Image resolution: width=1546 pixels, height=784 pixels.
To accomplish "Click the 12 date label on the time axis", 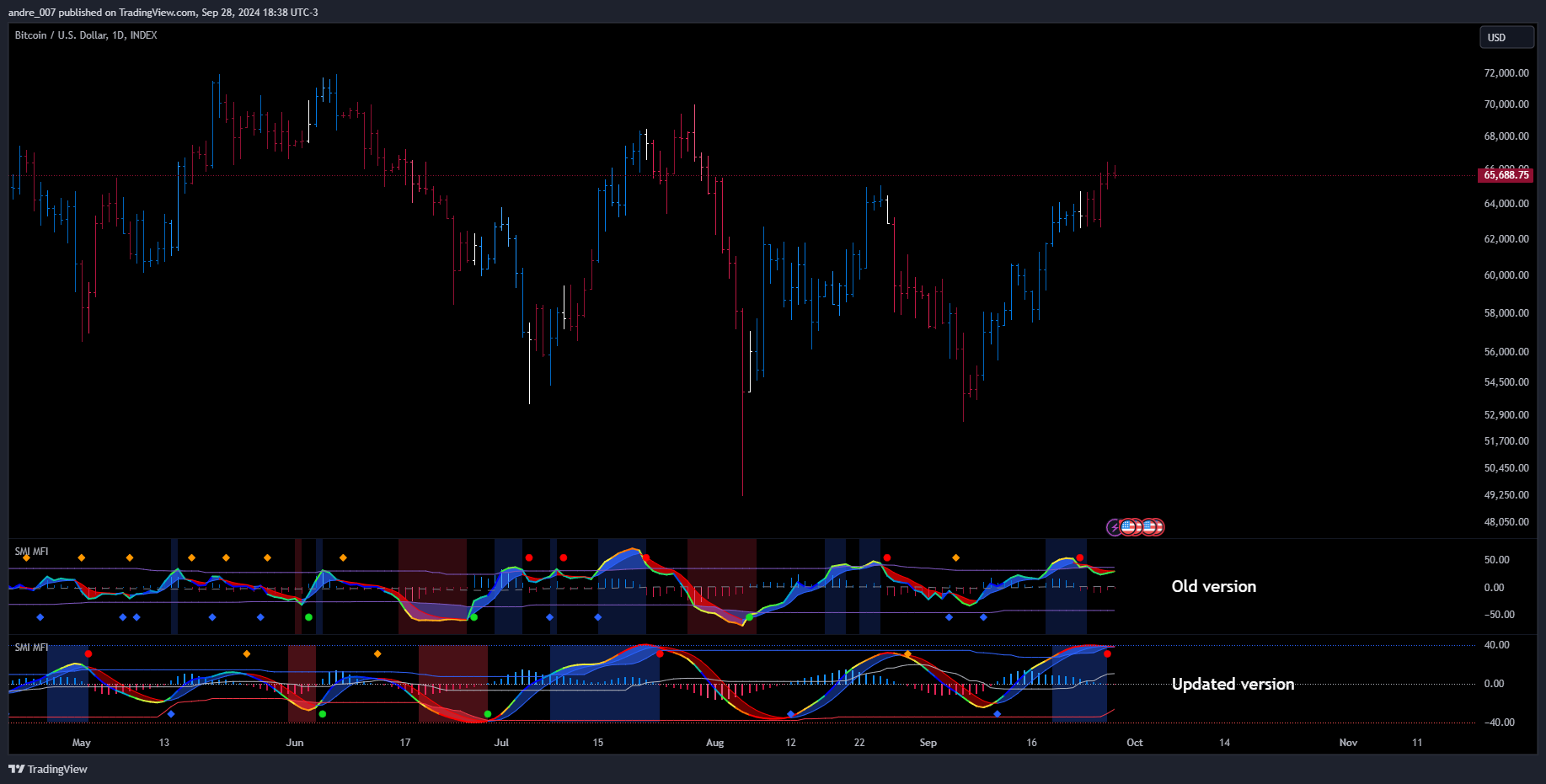I will click(x=790, y=743).
